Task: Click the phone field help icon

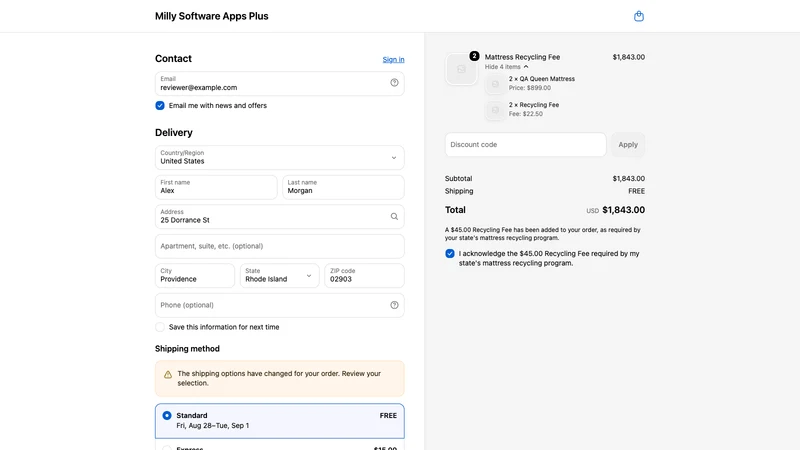Action: 394,305
